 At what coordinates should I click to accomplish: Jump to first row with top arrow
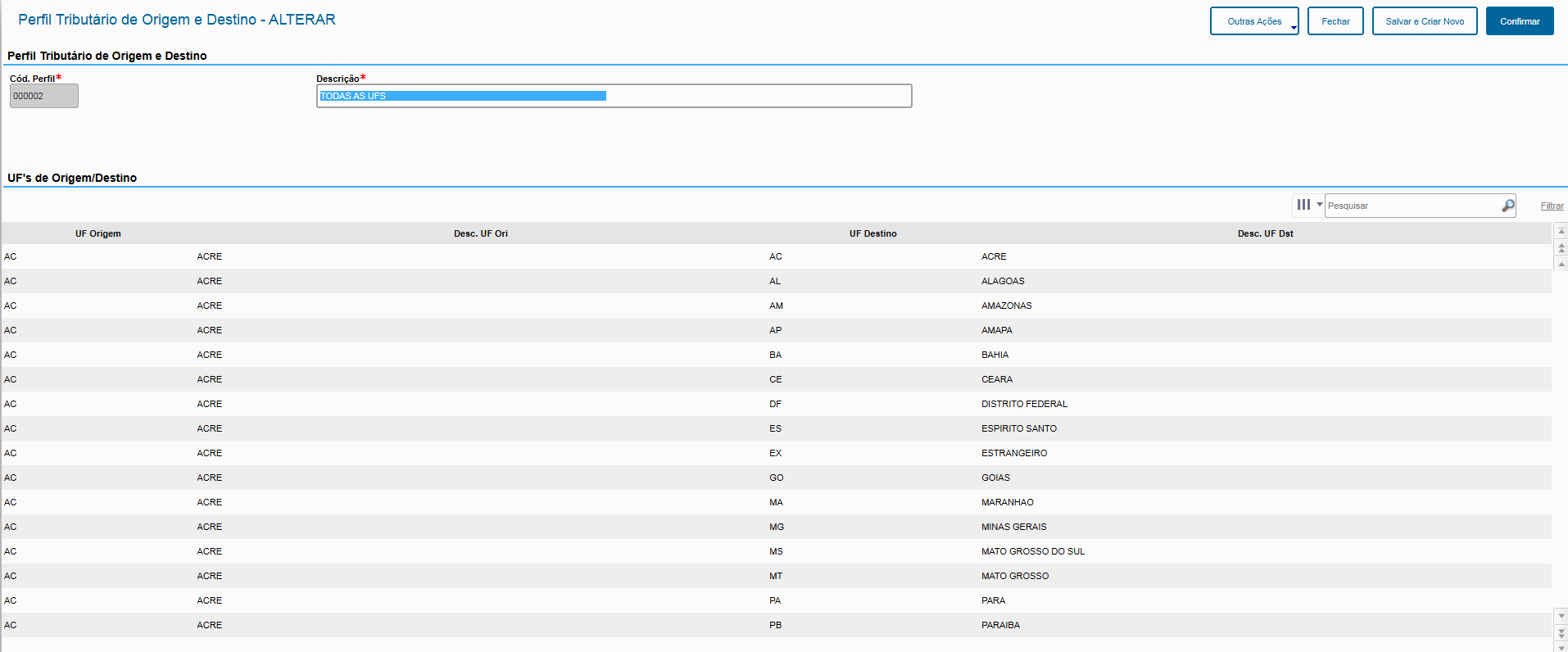(1561, 231)
